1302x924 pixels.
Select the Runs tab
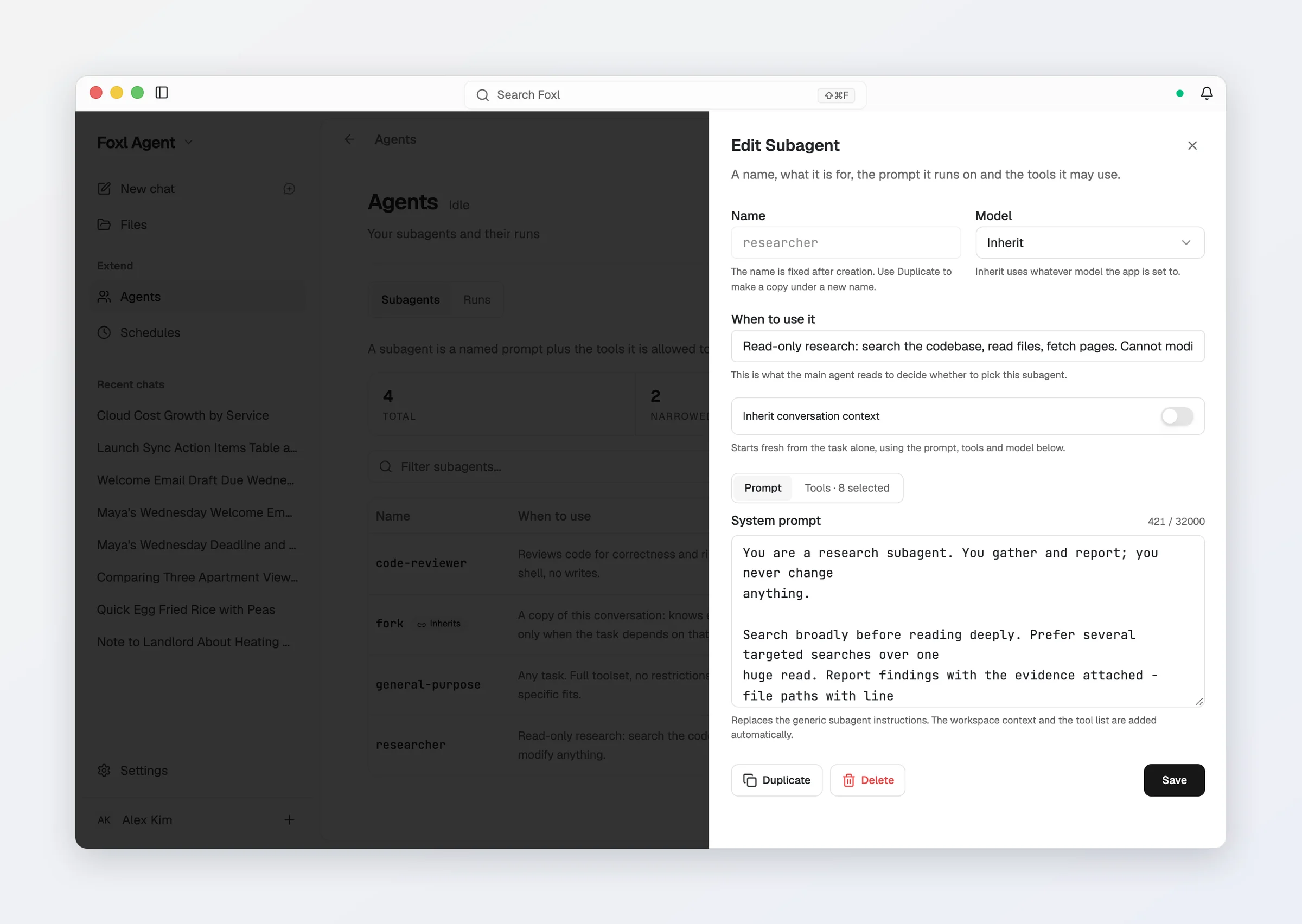click(476, 300)
